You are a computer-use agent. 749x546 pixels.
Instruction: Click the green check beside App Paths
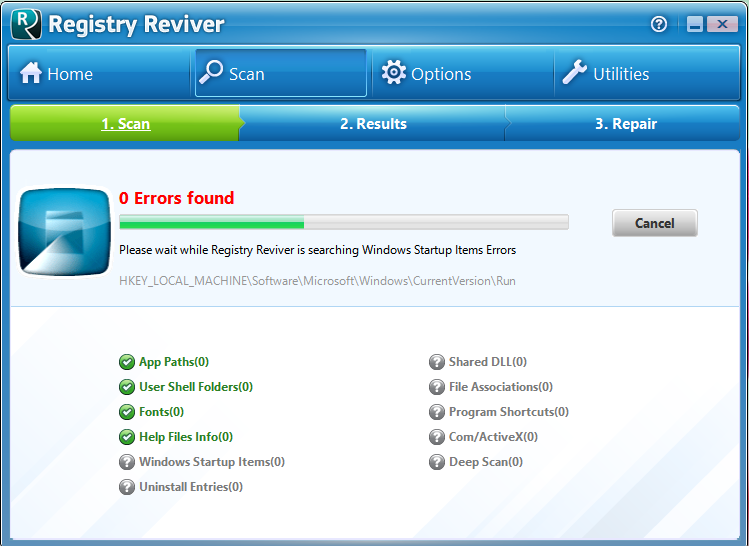click(x=127, y=362)
